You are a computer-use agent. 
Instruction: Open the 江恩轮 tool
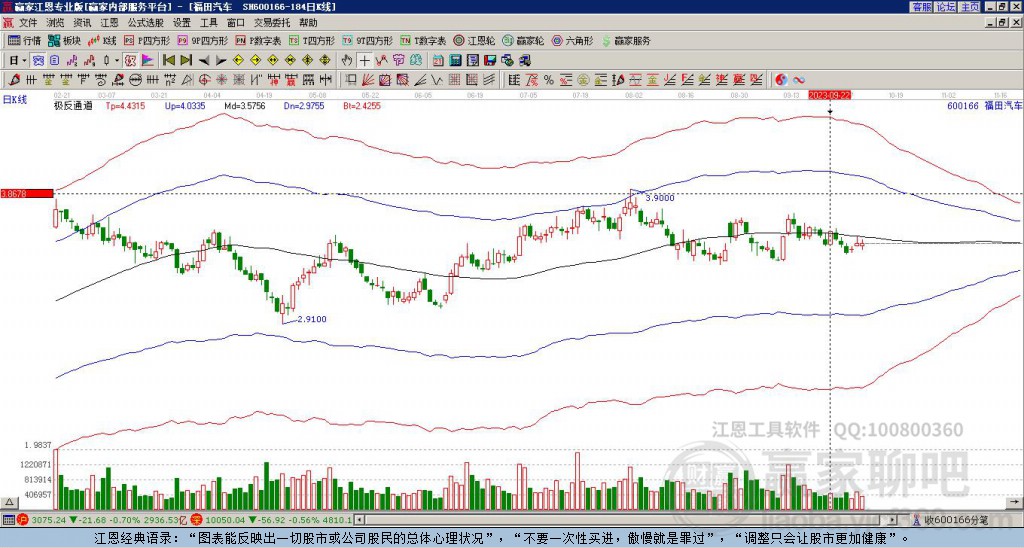(x=474, y=40)
